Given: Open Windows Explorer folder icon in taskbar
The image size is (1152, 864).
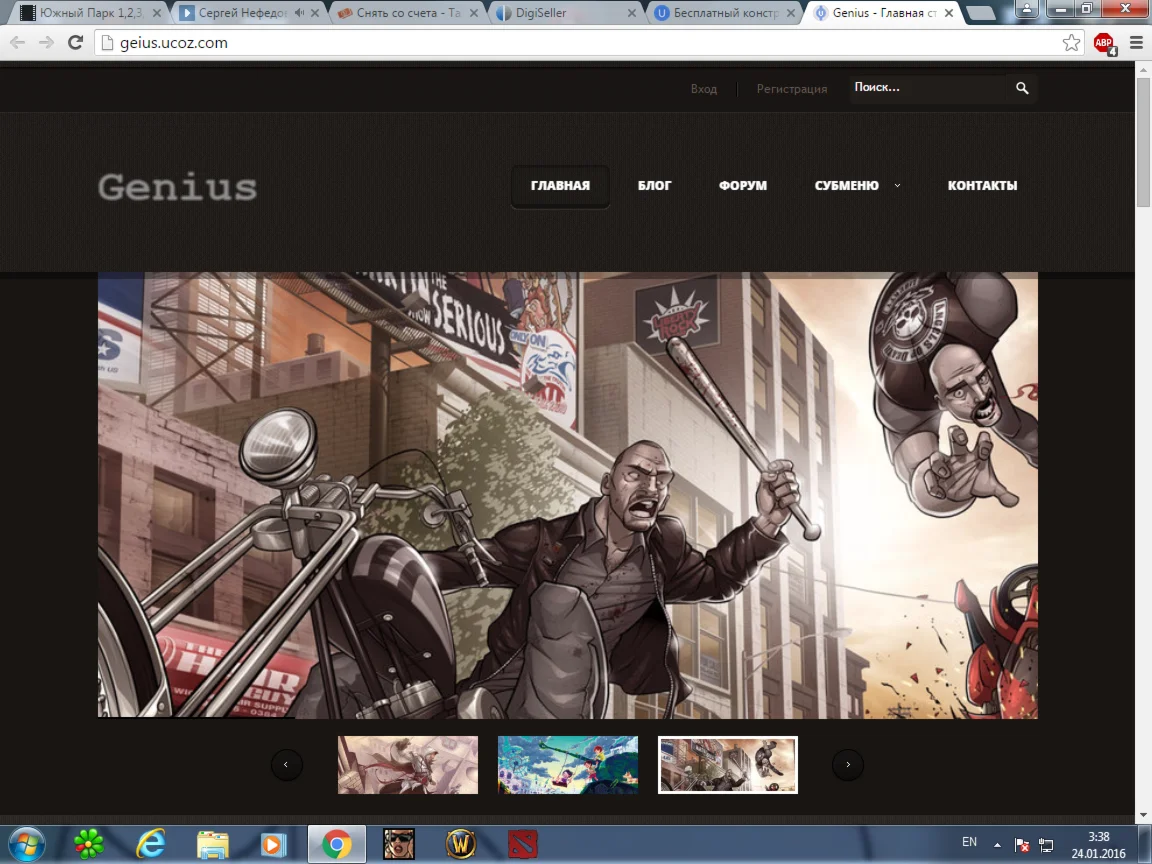Looking at the screenshot, I should (x=212, y=845).
